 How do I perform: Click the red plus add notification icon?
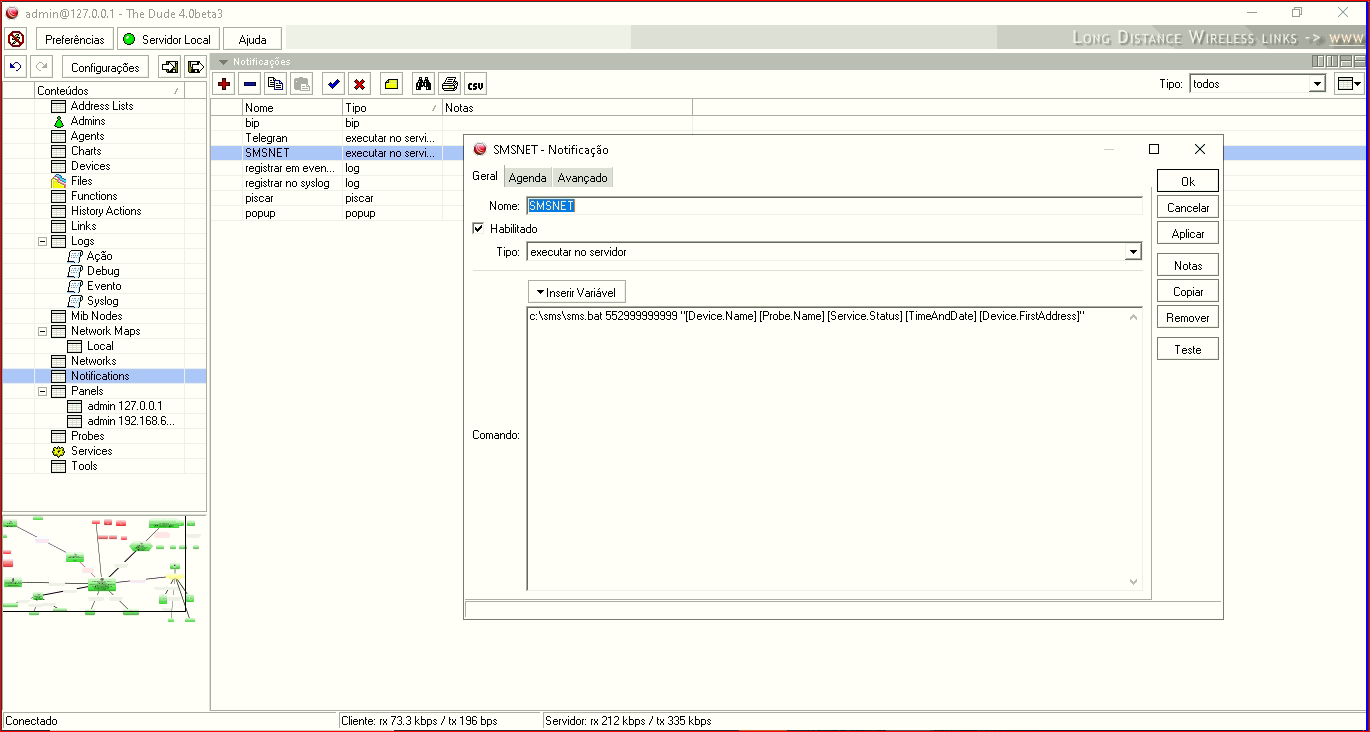[224, 85]
